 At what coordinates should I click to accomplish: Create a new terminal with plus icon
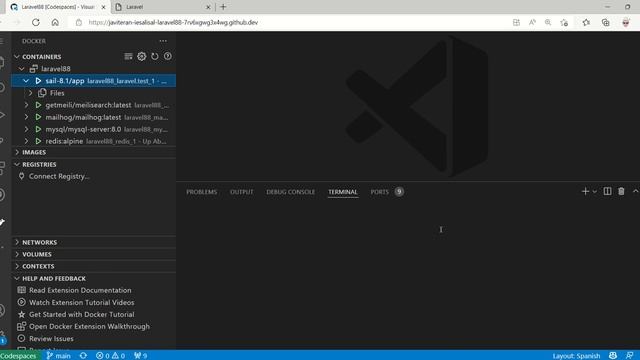pyautogui.click(x=585, y=191)
